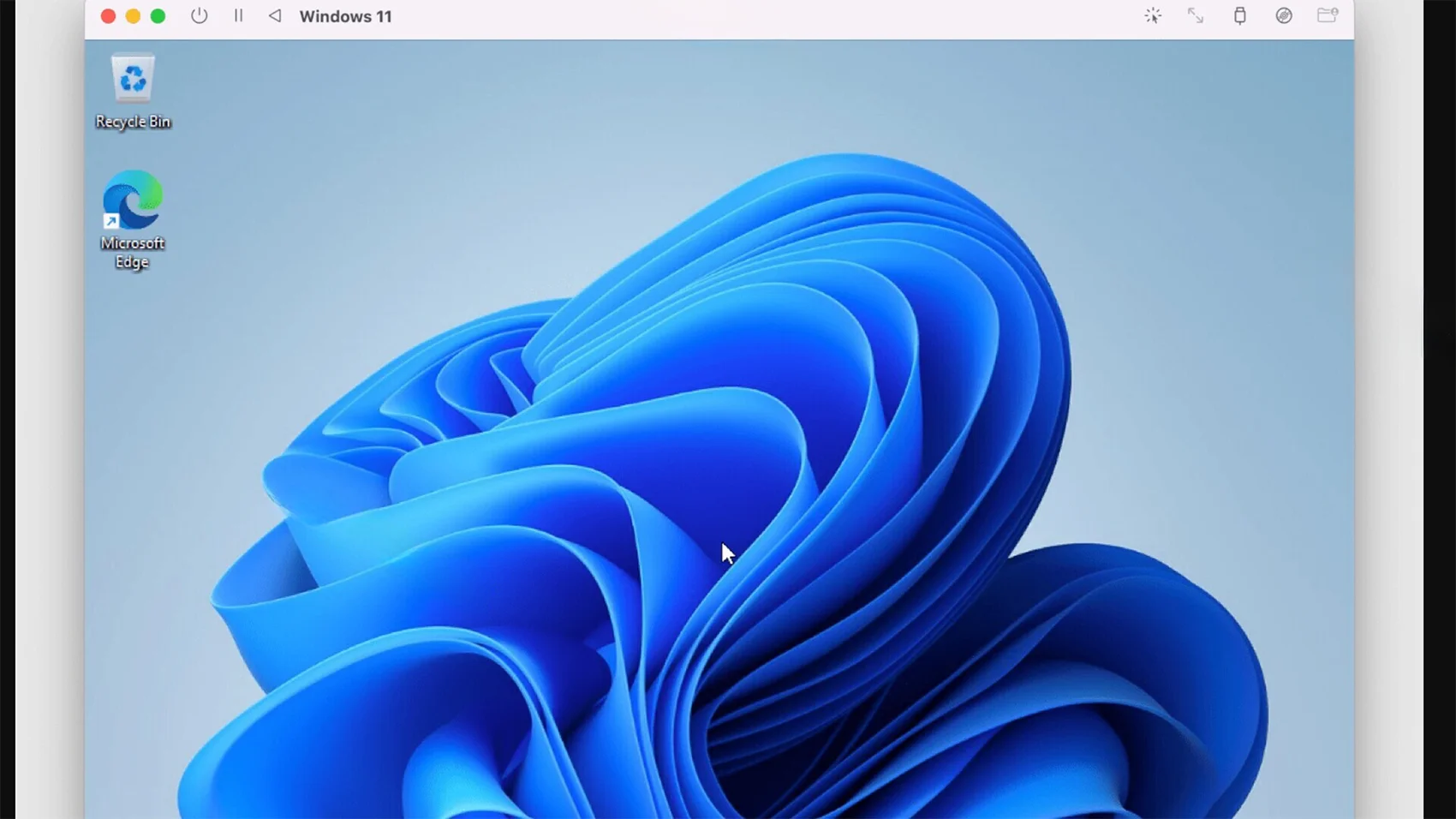Click the blue bloom wallpaper center

728,480
